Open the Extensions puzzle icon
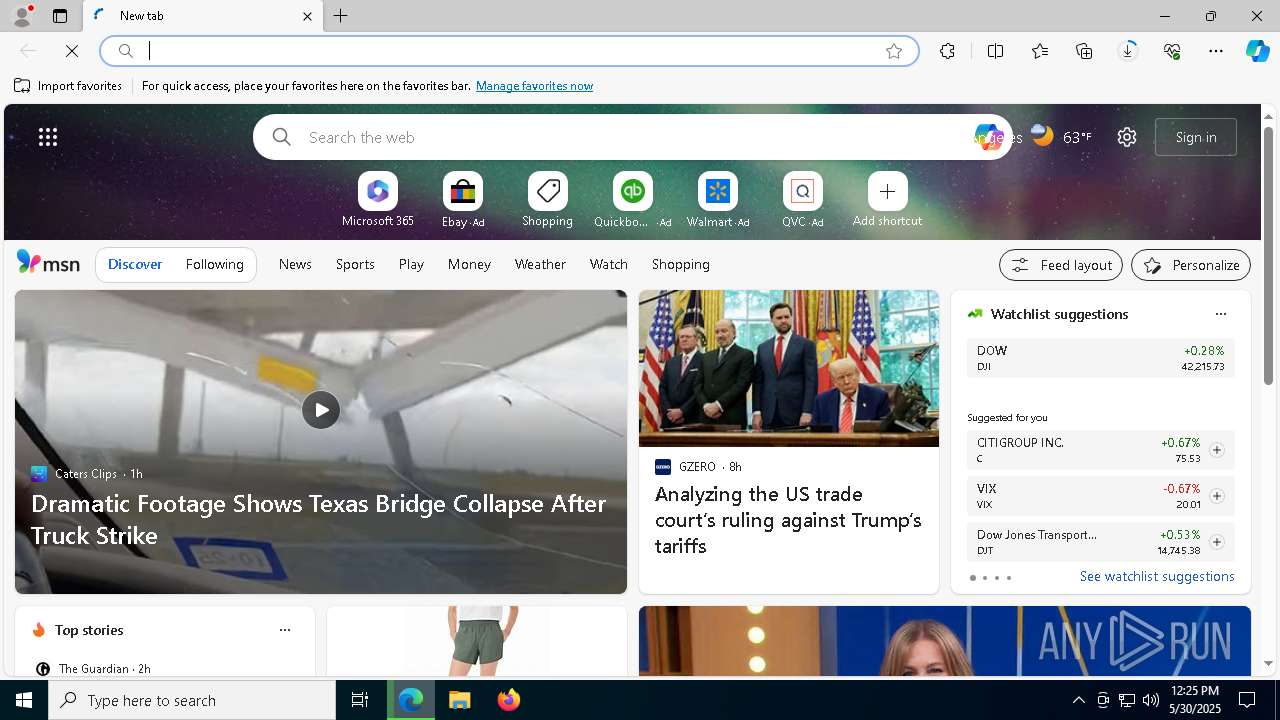 click(x=947, y=51)
